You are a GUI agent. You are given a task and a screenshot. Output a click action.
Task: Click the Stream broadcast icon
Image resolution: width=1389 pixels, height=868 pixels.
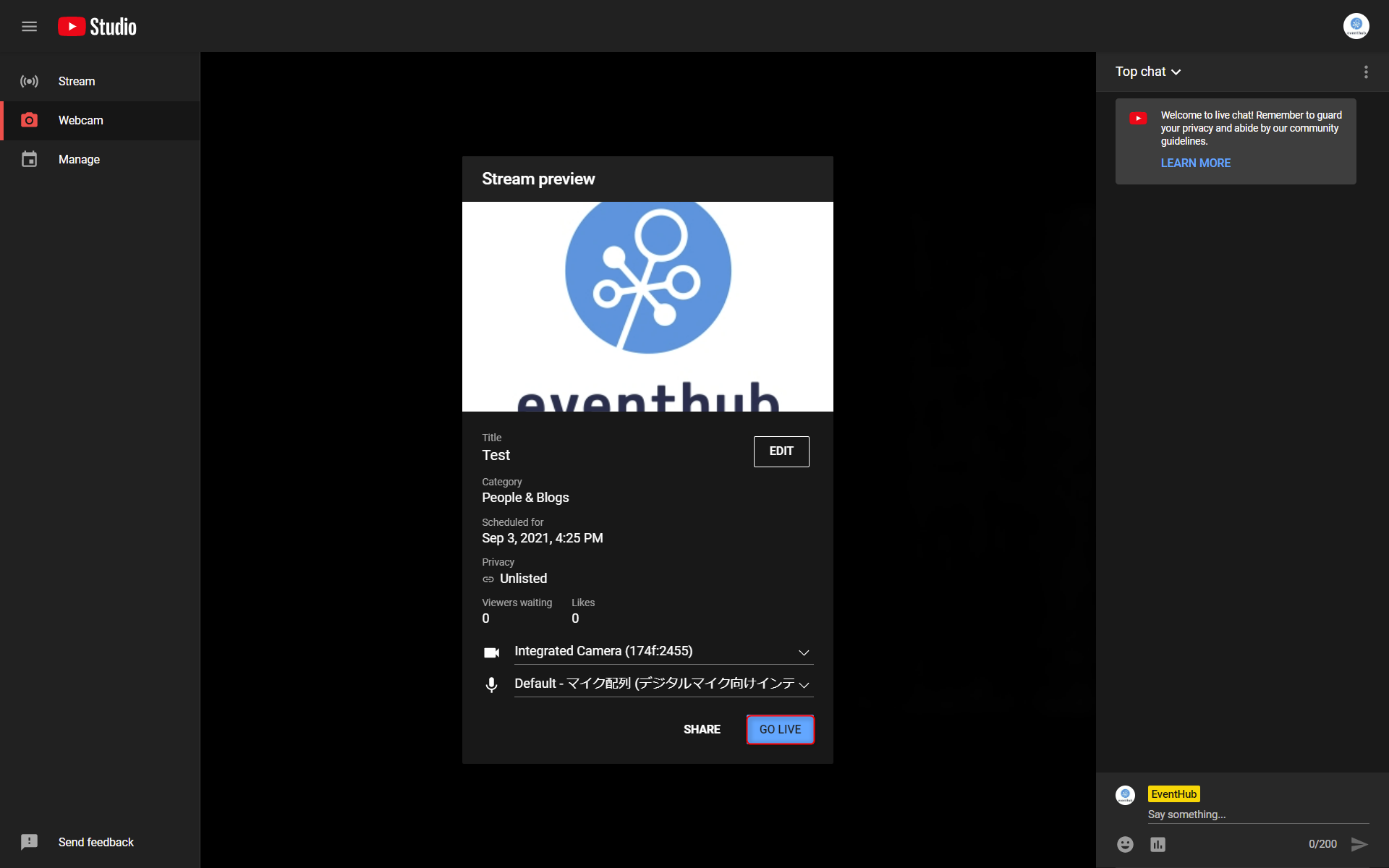(x=29, y=81)
